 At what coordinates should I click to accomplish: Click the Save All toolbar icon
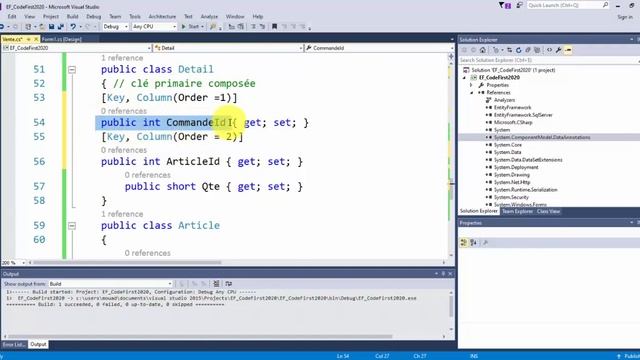[61, 27]
